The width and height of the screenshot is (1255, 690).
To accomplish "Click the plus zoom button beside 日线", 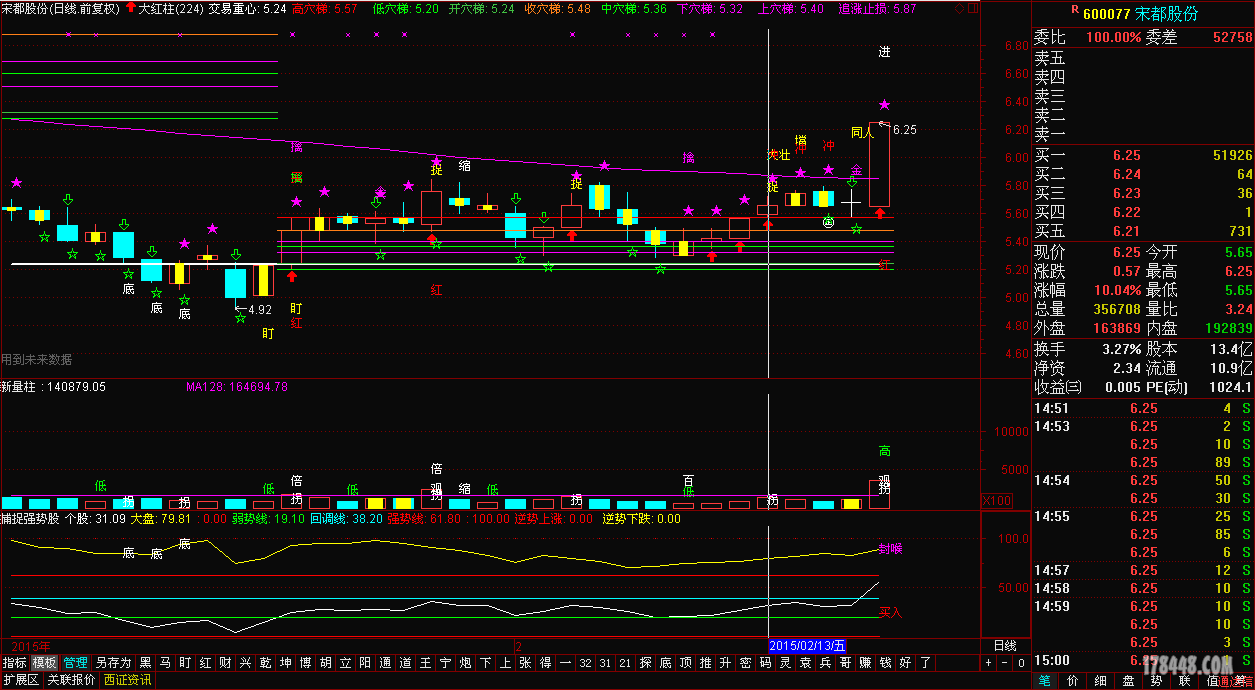I will coord(988,662).
